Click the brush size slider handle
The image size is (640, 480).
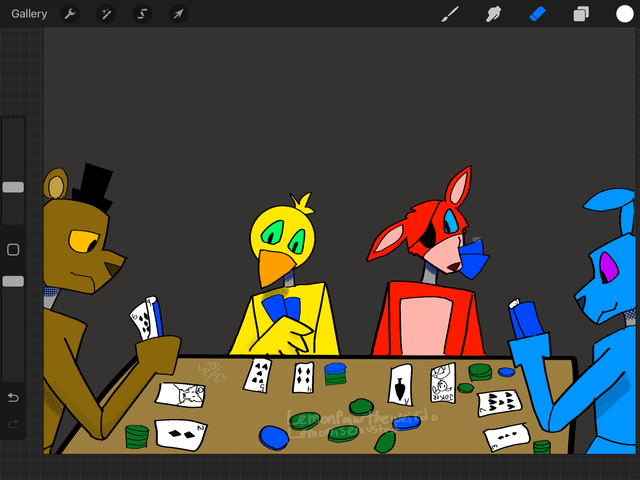coord(13,187)
